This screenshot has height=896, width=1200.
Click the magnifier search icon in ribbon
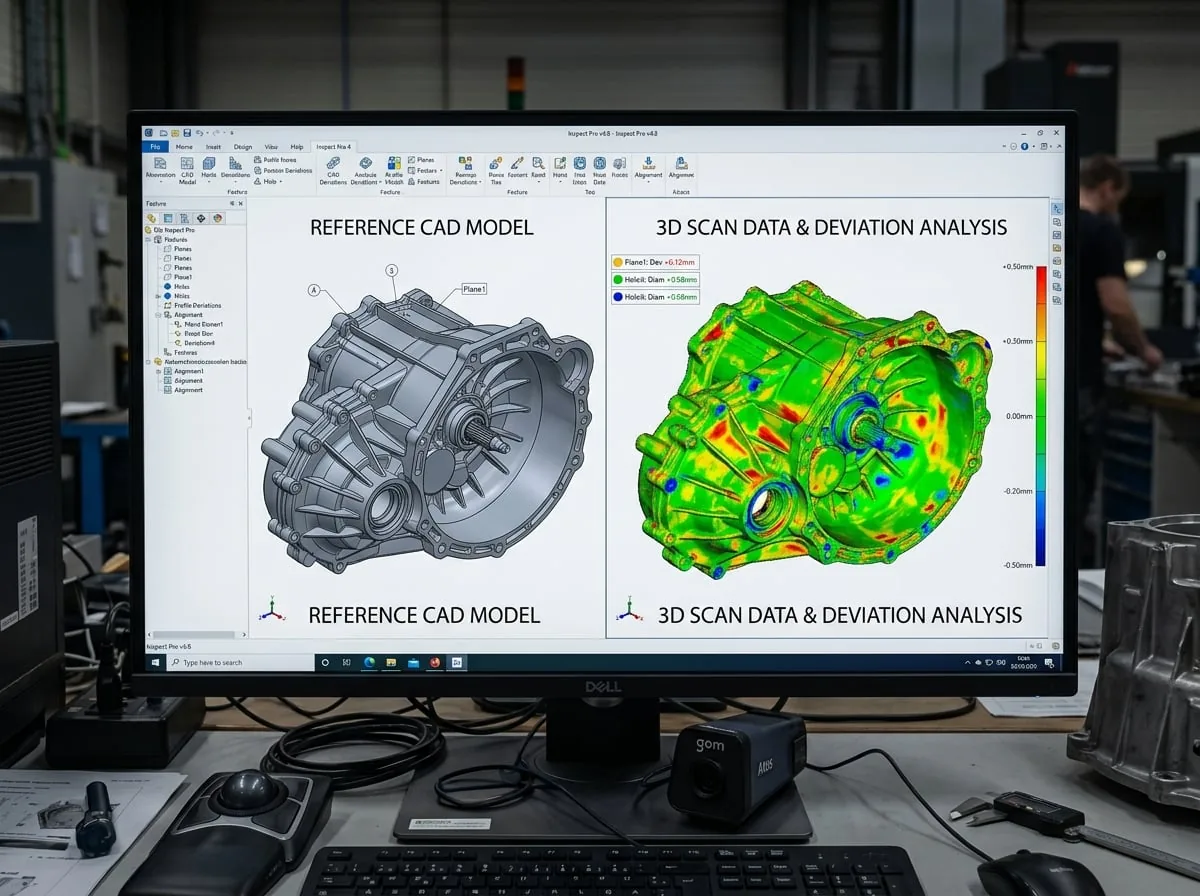[x=538, y=163]
